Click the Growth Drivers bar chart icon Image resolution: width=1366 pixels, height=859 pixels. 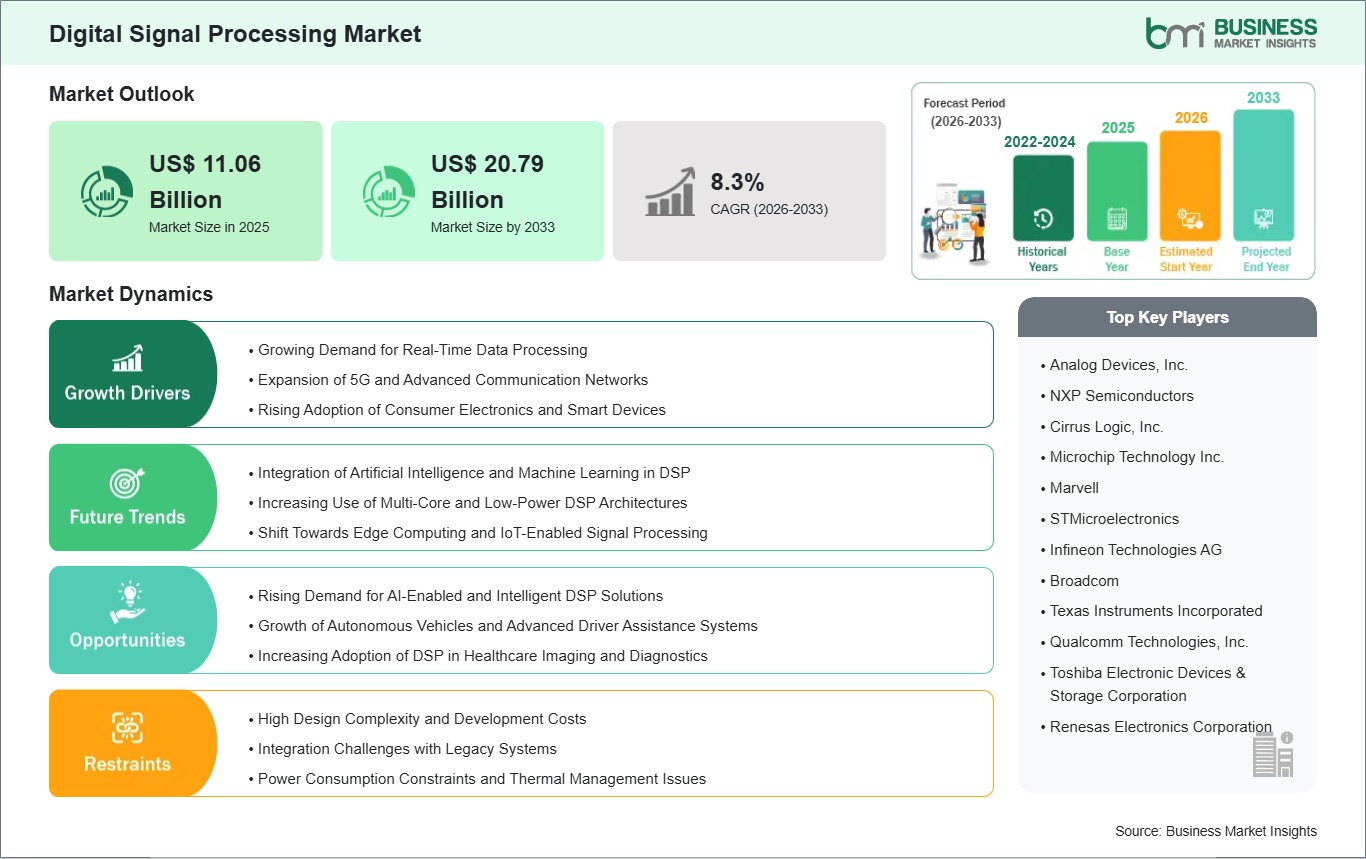click(x=127, y=358)
